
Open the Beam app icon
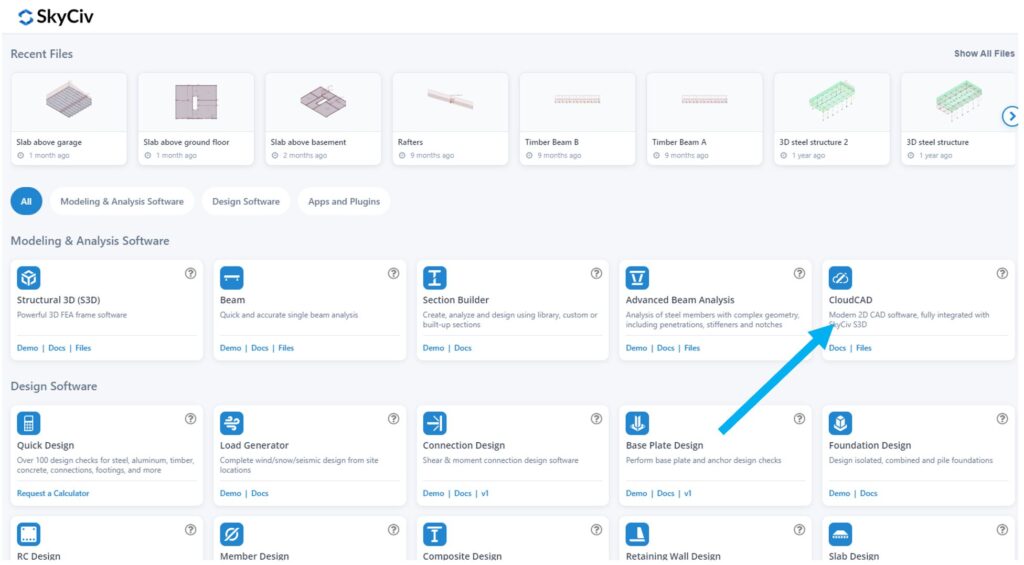coord(232,278)
